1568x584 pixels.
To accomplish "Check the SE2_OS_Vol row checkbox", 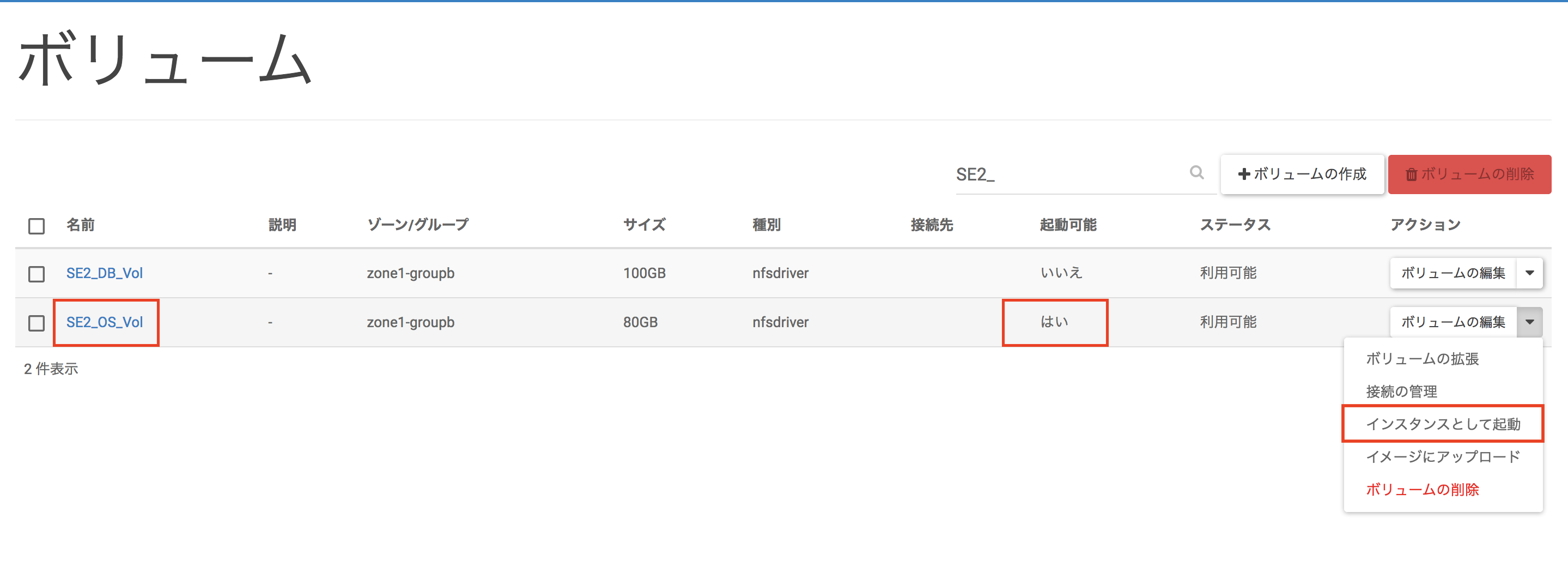I will [37, 323].
